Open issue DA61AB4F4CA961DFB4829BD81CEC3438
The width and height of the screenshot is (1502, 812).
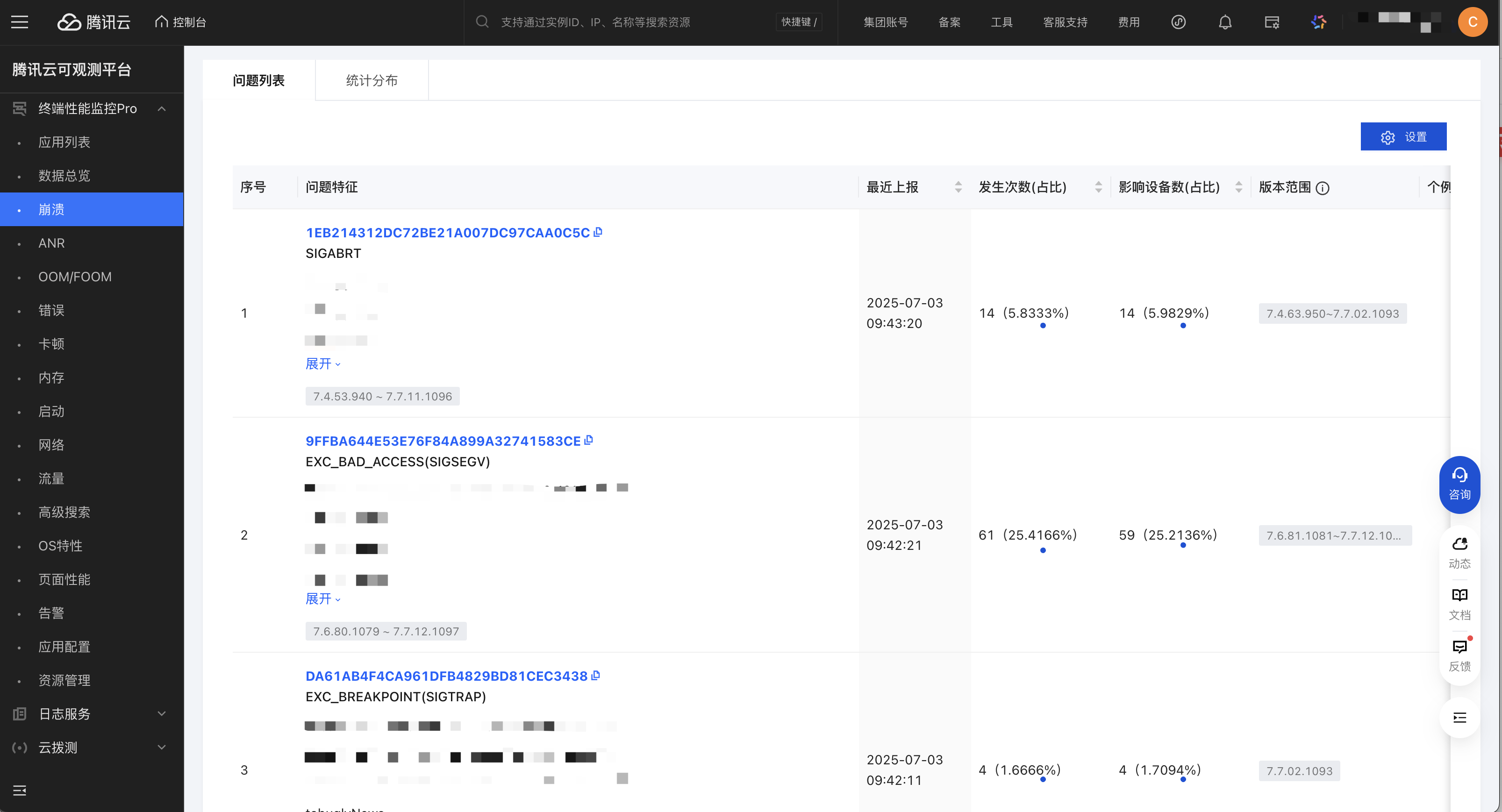coord(447,676)
